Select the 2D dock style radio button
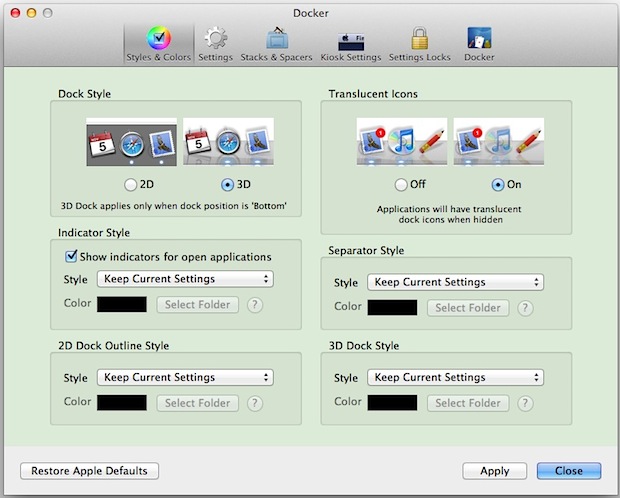Viewport: 620px width, 498px height. coord(130,185)
